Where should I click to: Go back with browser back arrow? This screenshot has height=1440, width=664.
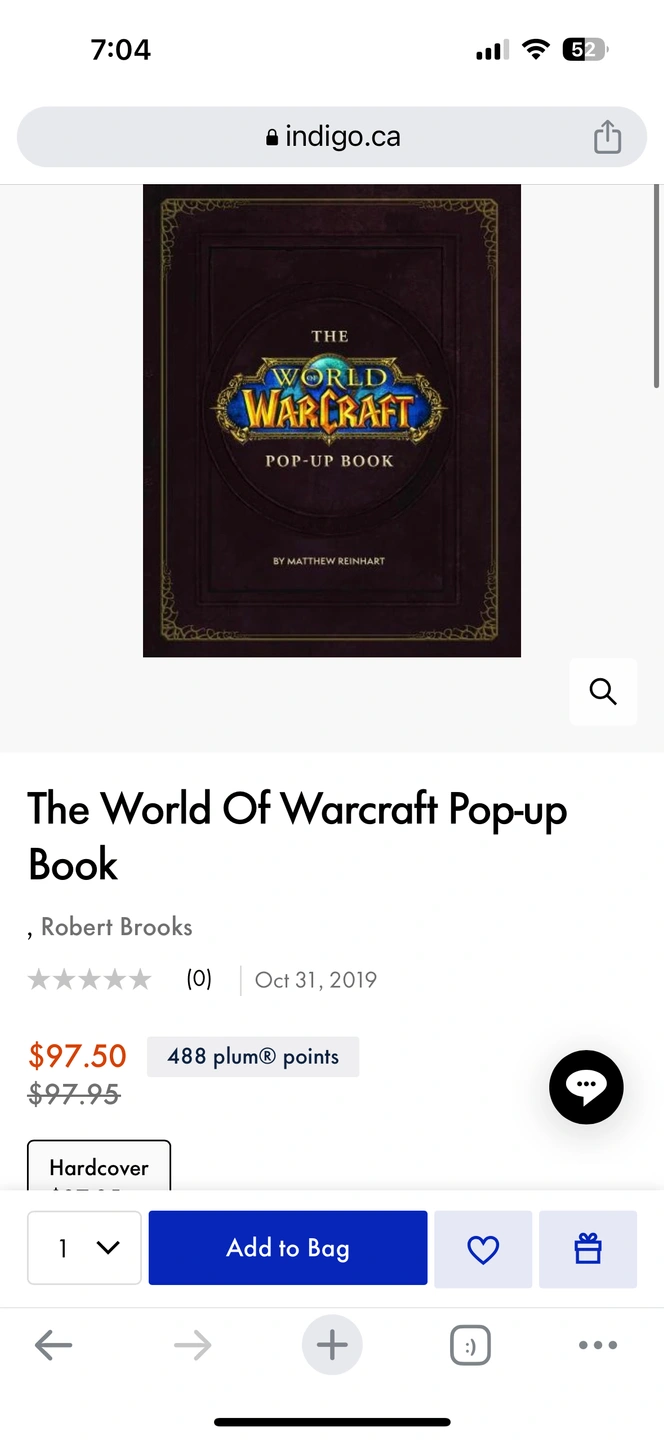(x=53, y=1345)
